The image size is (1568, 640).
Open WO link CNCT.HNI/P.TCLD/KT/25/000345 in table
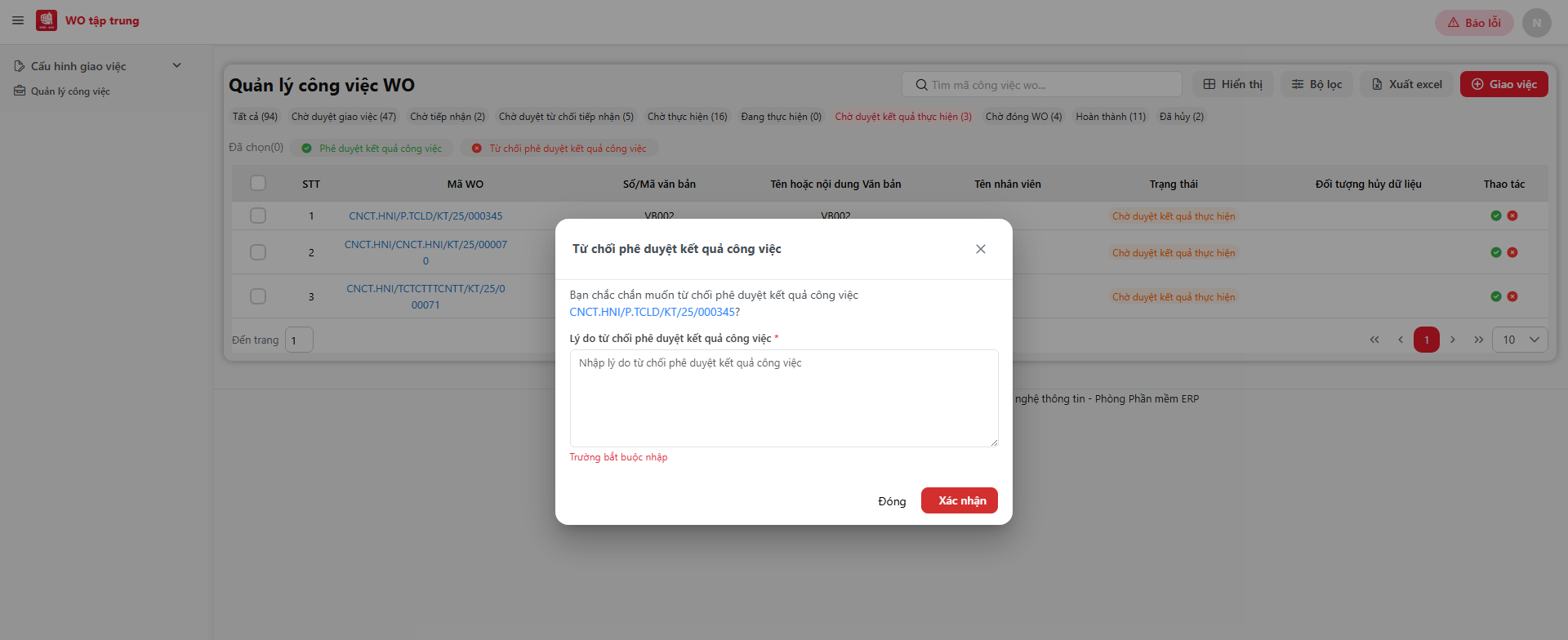tap(425, 216)
